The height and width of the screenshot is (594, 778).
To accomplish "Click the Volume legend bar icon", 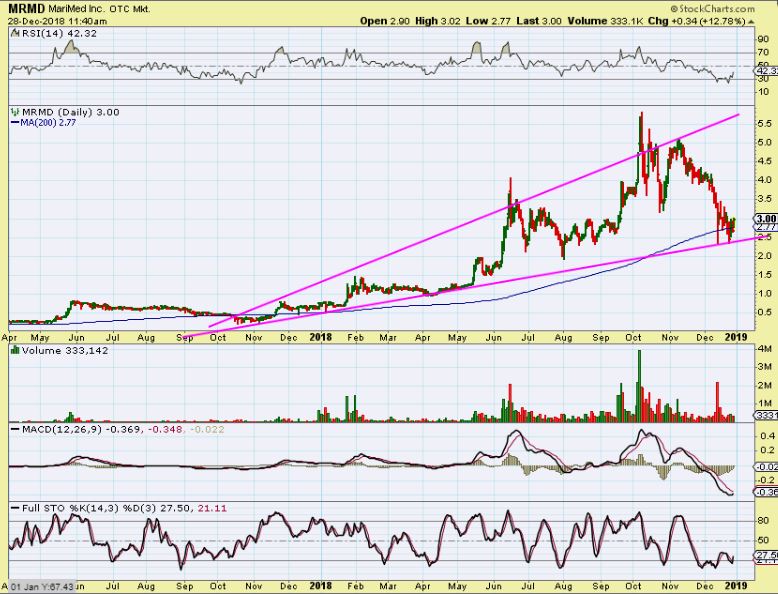I will tap(15, 350).
